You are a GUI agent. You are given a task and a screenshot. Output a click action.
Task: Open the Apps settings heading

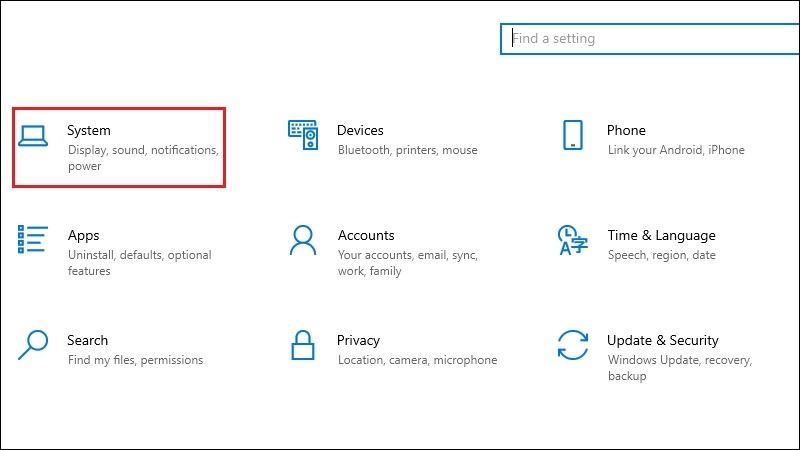(x=84, y=236)
